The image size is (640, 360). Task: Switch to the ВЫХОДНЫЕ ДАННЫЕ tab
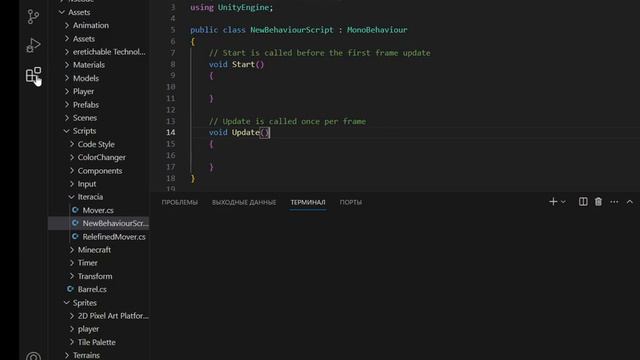244,202
